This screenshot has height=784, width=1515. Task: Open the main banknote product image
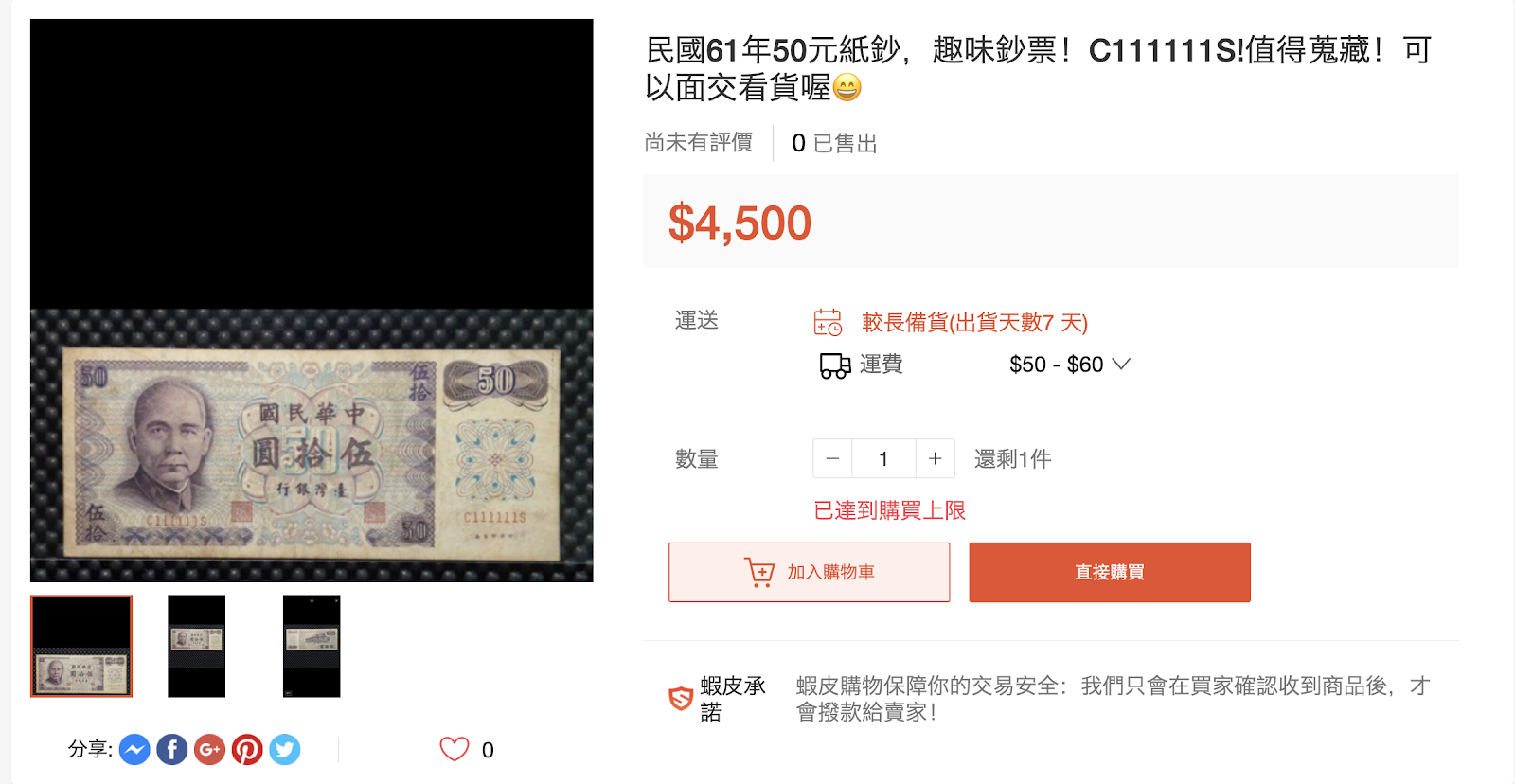312,300
